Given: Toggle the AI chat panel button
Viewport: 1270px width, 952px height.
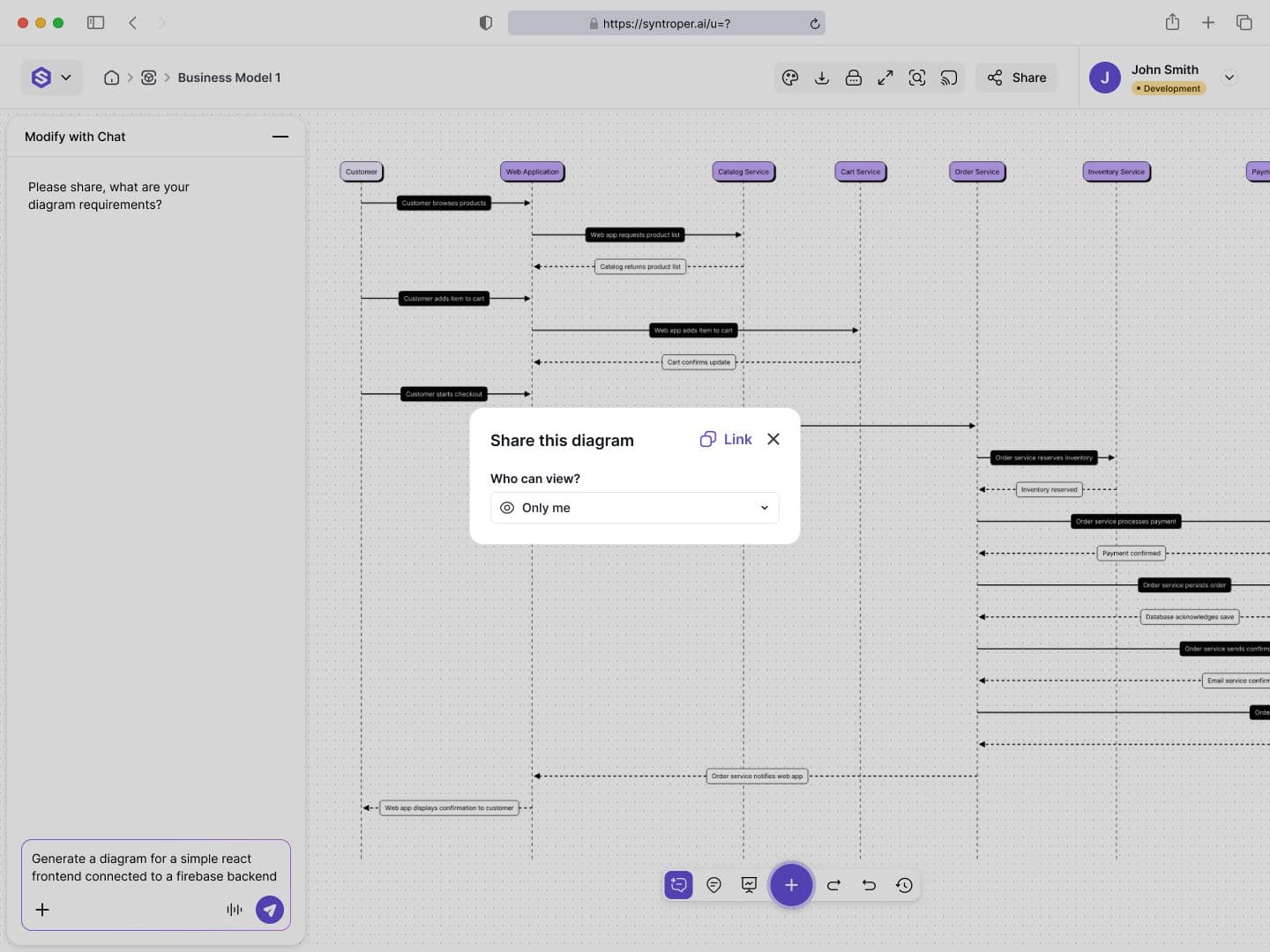Looking at the screenshot, I should [678, 885].
